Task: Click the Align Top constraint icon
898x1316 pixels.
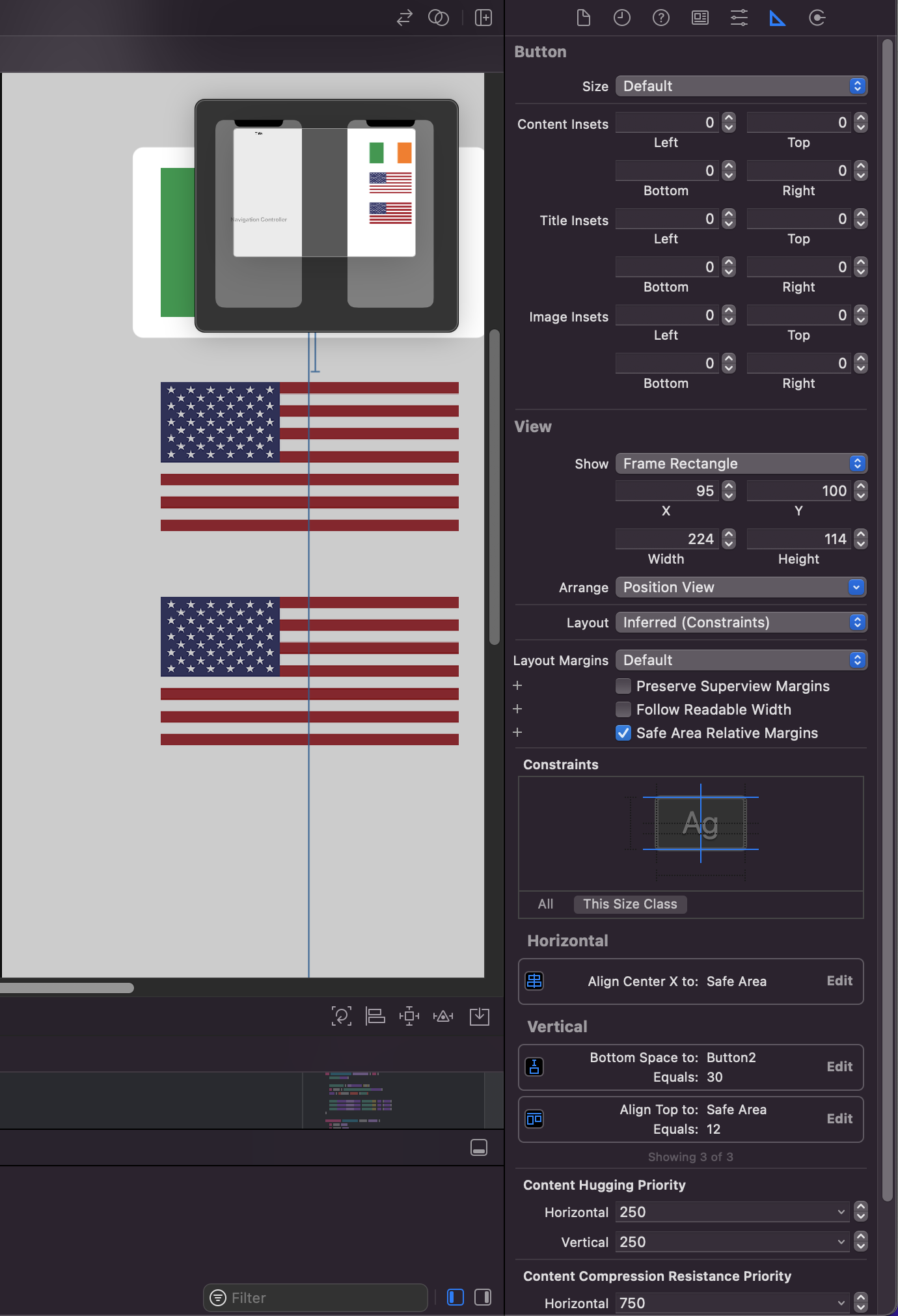Action: (x=534, y=1119)
